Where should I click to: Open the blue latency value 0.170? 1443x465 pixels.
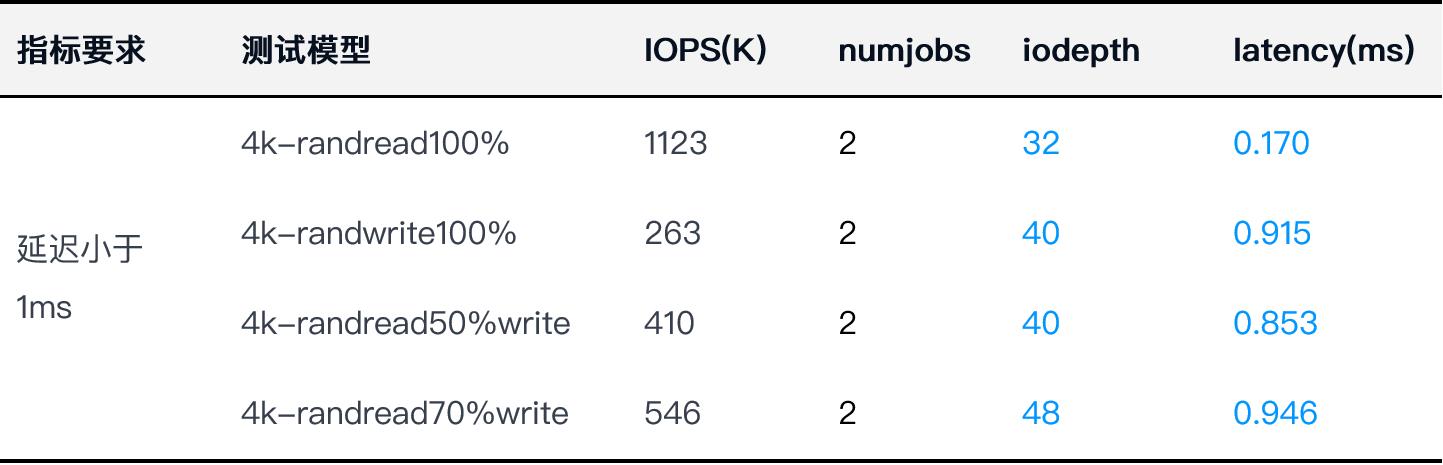tap(1271, 144)
